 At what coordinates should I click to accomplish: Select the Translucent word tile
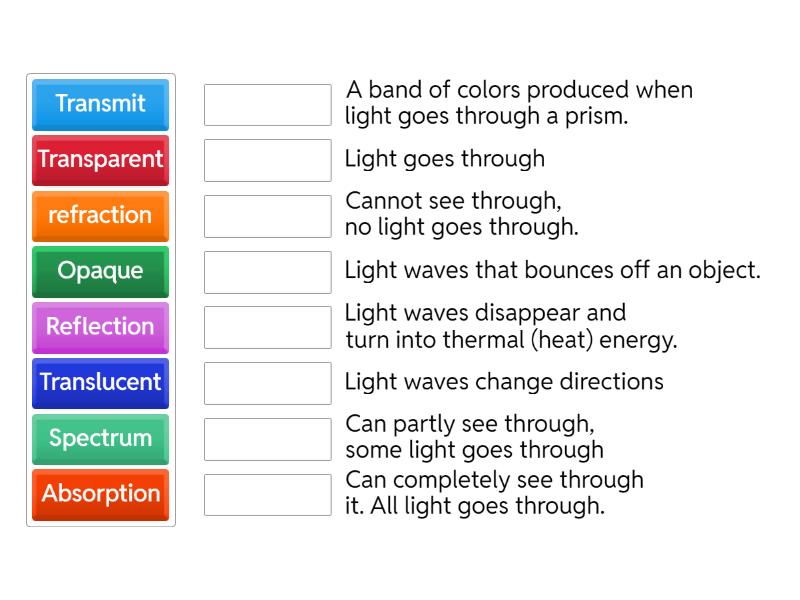coord(99,383)
